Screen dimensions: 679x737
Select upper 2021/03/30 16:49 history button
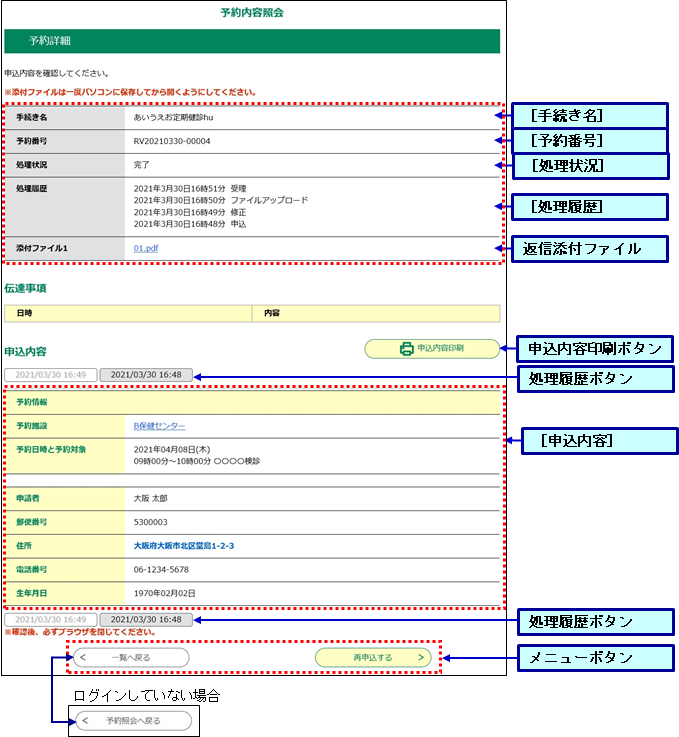coord(50,375)
